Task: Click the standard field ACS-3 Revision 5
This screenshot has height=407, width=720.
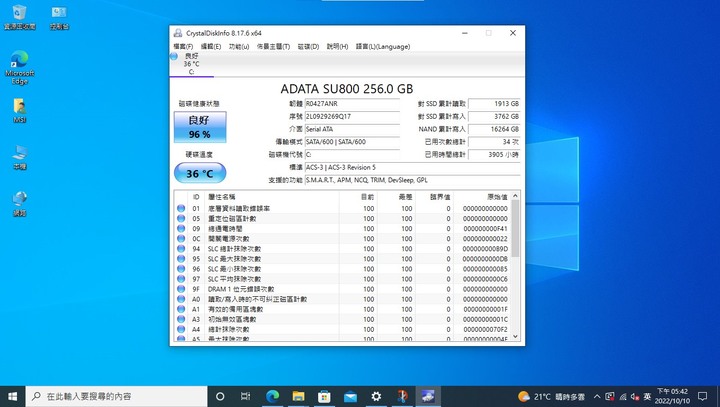Action: pyautogui.click(x=412, y=168)
